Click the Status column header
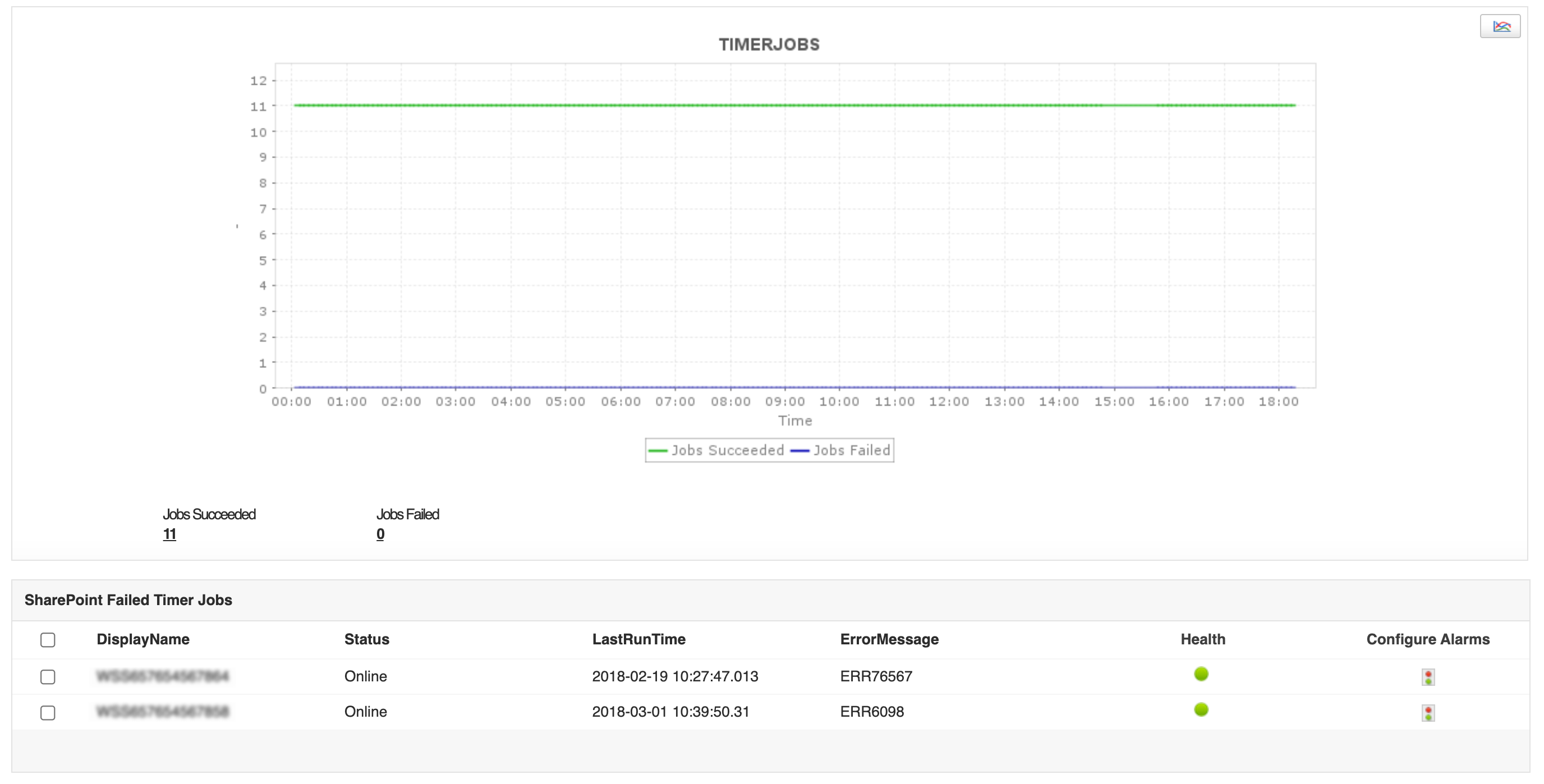Image resolution: width=1544 pixels, height=784 pixels. click(366, 639)
